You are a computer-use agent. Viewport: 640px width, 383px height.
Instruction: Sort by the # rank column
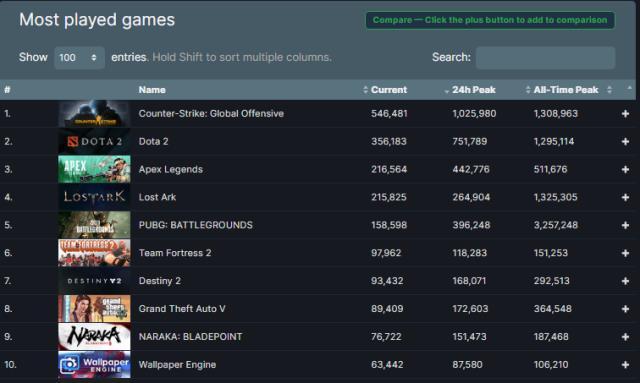click(x=7, y=90)
